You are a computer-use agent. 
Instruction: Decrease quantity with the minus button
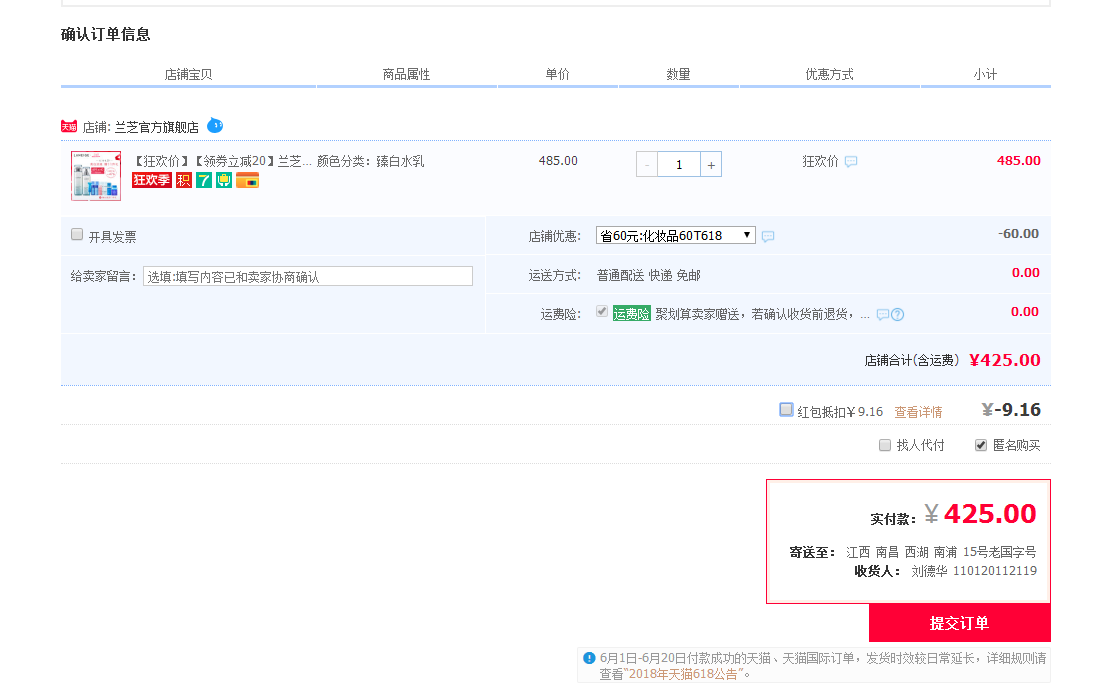pos(647,164)
